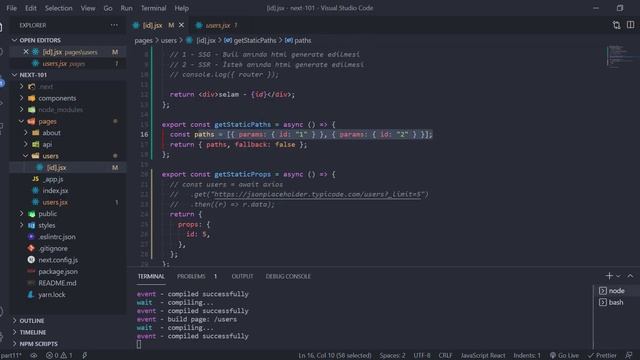Select [id].jsx in the users folder

56,167
